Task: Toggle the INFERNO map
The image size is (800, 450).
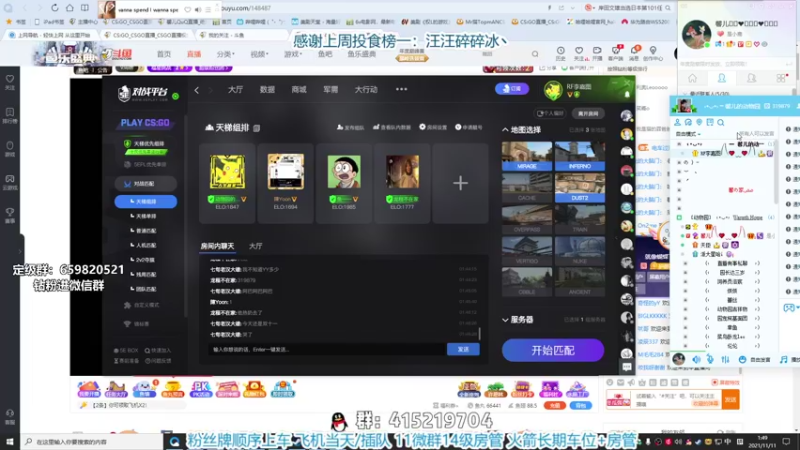Action: 580,156
